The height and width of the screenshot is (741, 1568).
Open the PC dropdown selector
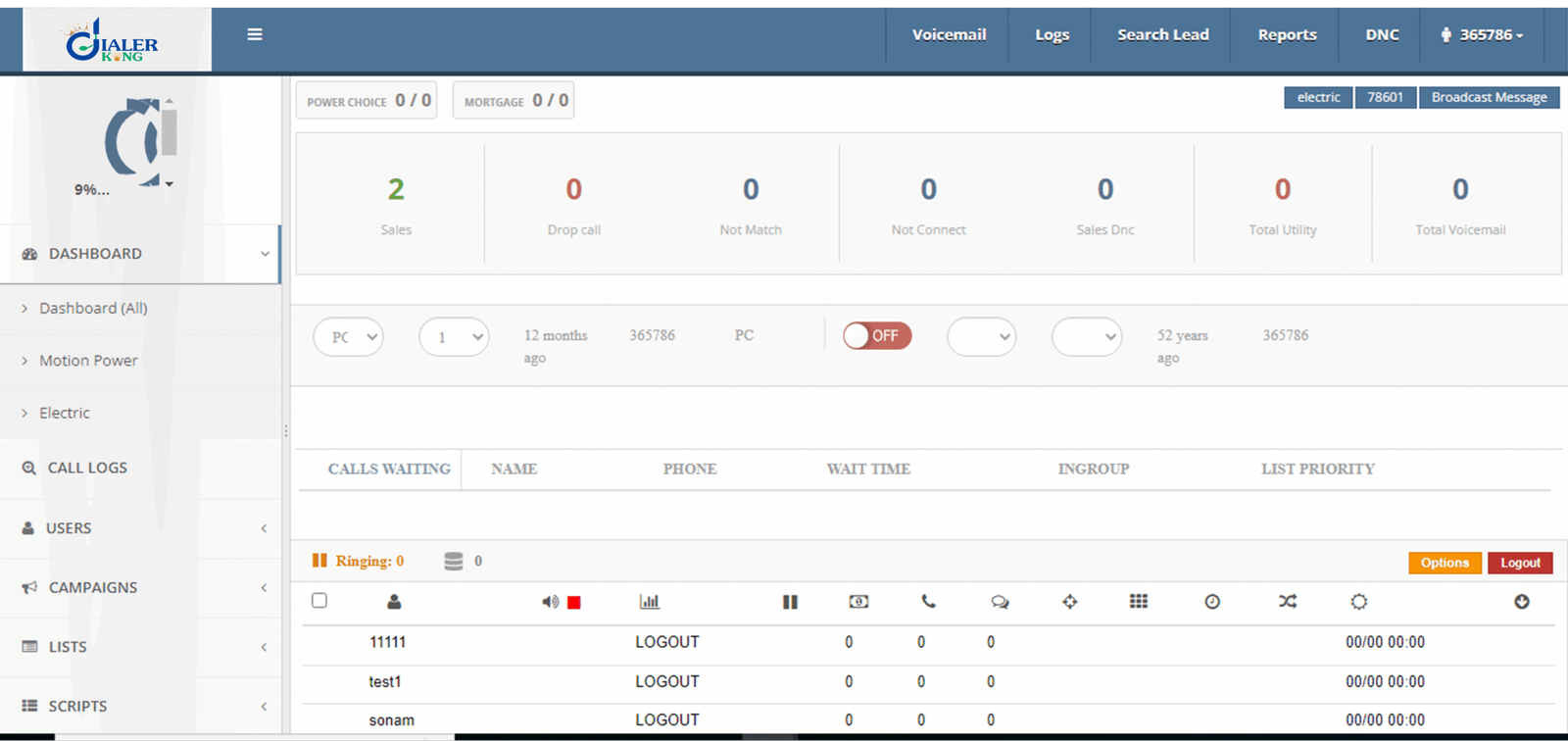point(349,337)
